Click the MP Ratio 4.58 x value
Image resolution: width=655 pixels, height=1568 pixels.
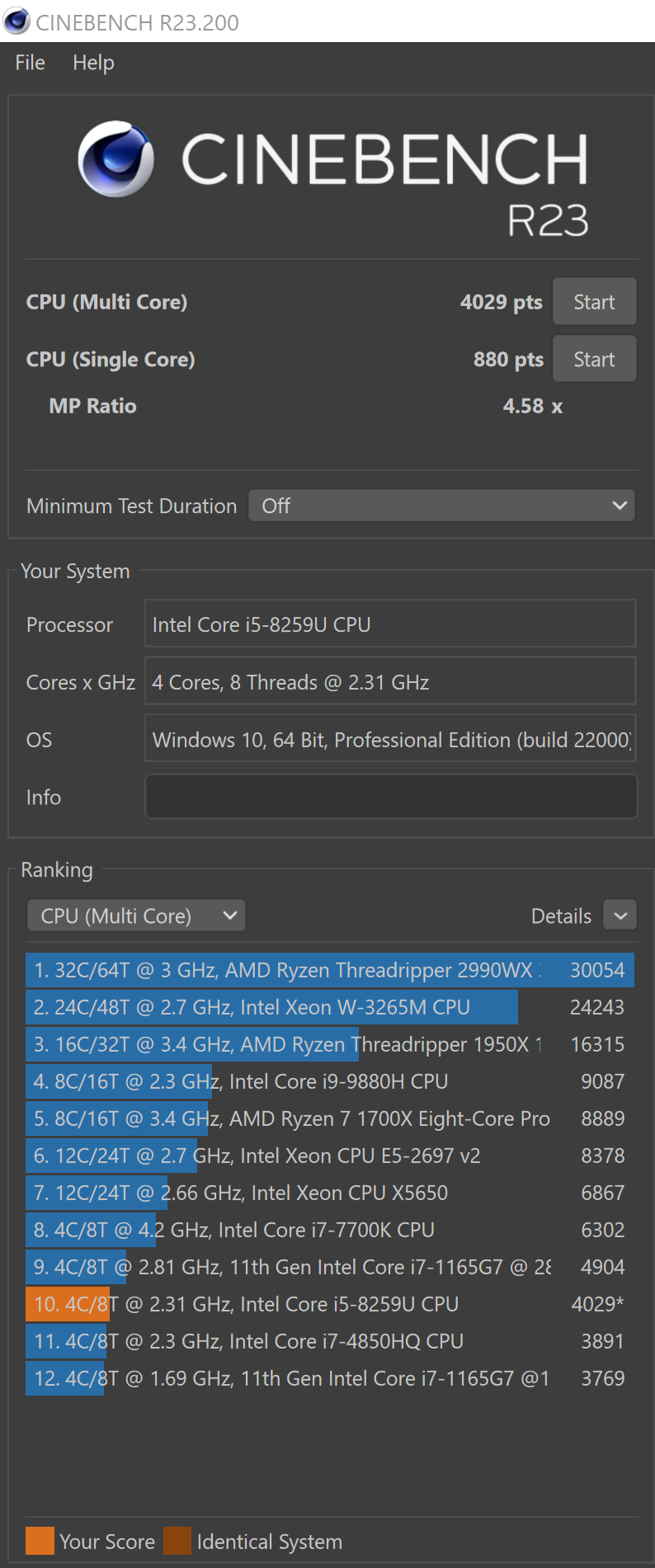pyautogui.click(x=533, y=406)
